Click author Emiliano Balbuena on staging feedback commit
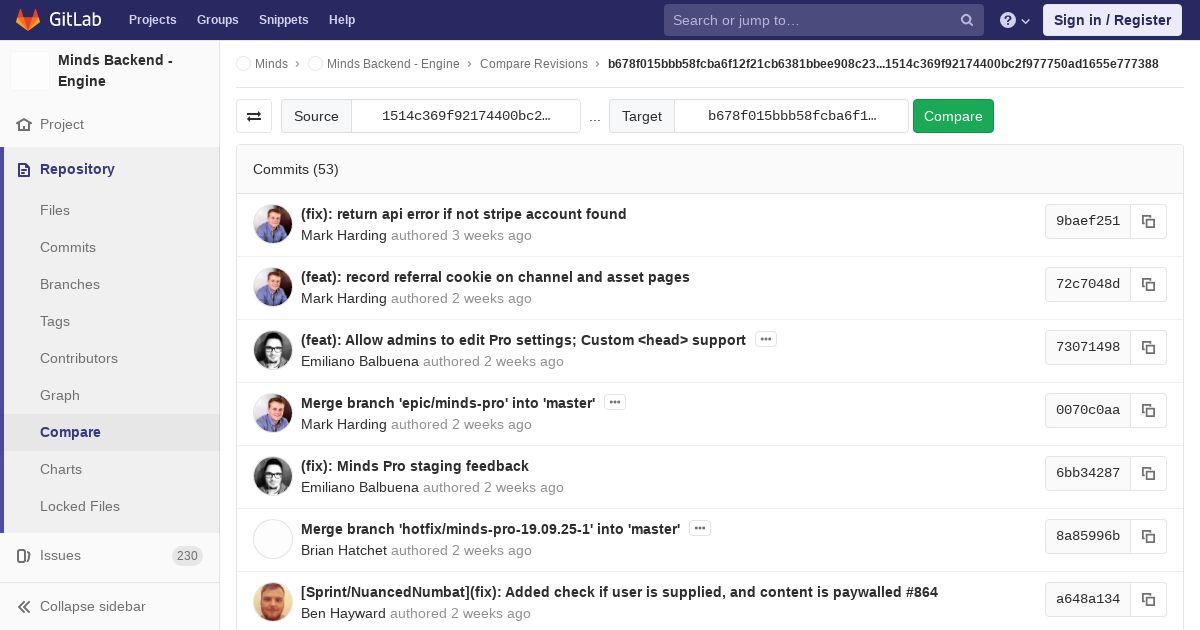Screen dimensions: 1200x630 (360, 488)
